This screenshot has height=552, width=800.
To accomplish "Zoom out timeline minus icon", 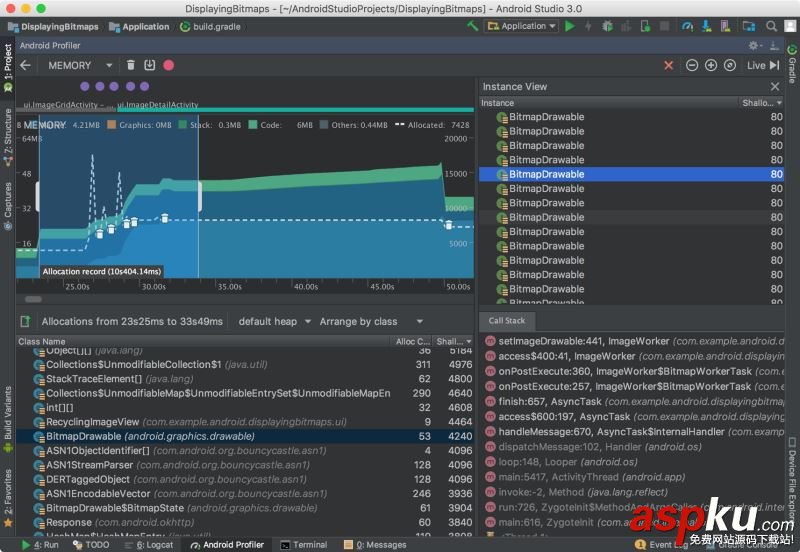I will [x=692, y=65].
